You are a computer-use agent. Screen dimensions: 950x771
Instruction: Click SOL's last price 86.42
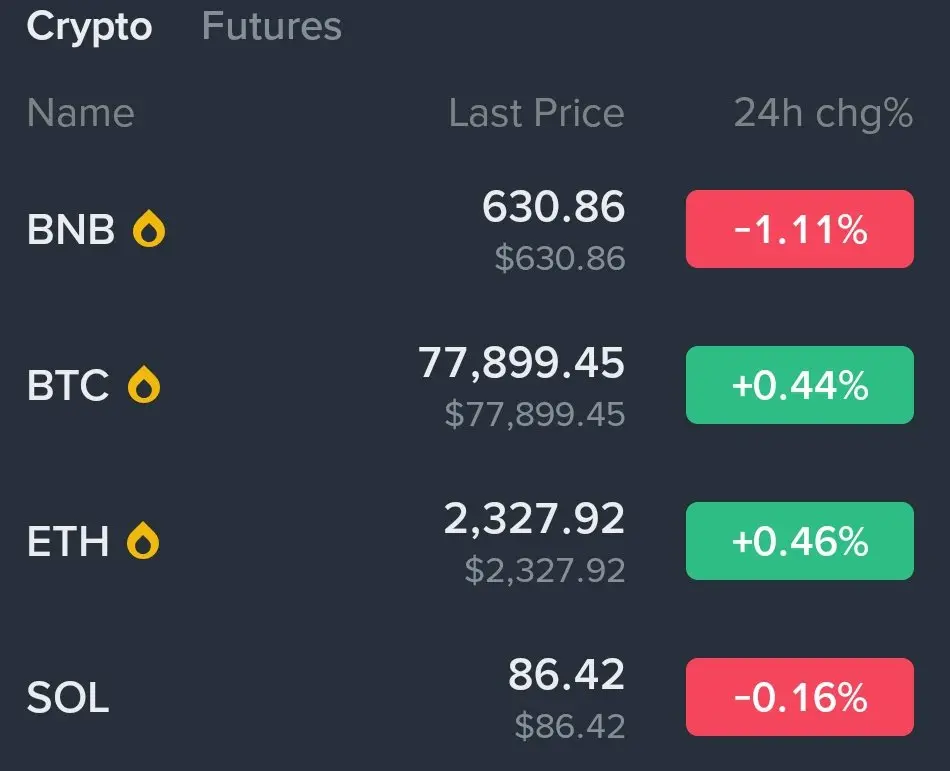566,675
